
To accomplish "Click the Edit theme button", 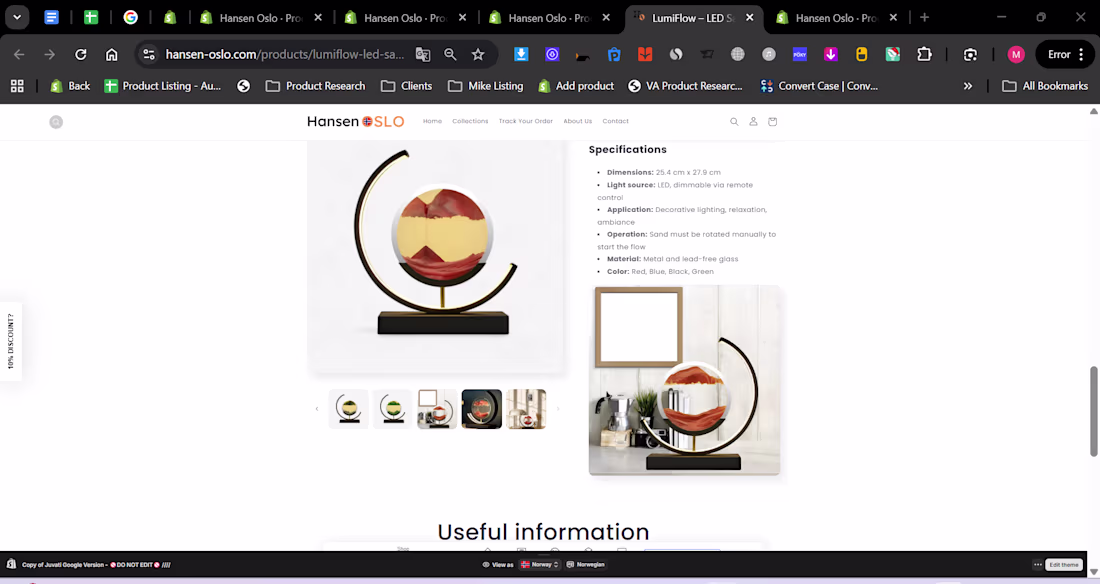I will coord(1064,564).
